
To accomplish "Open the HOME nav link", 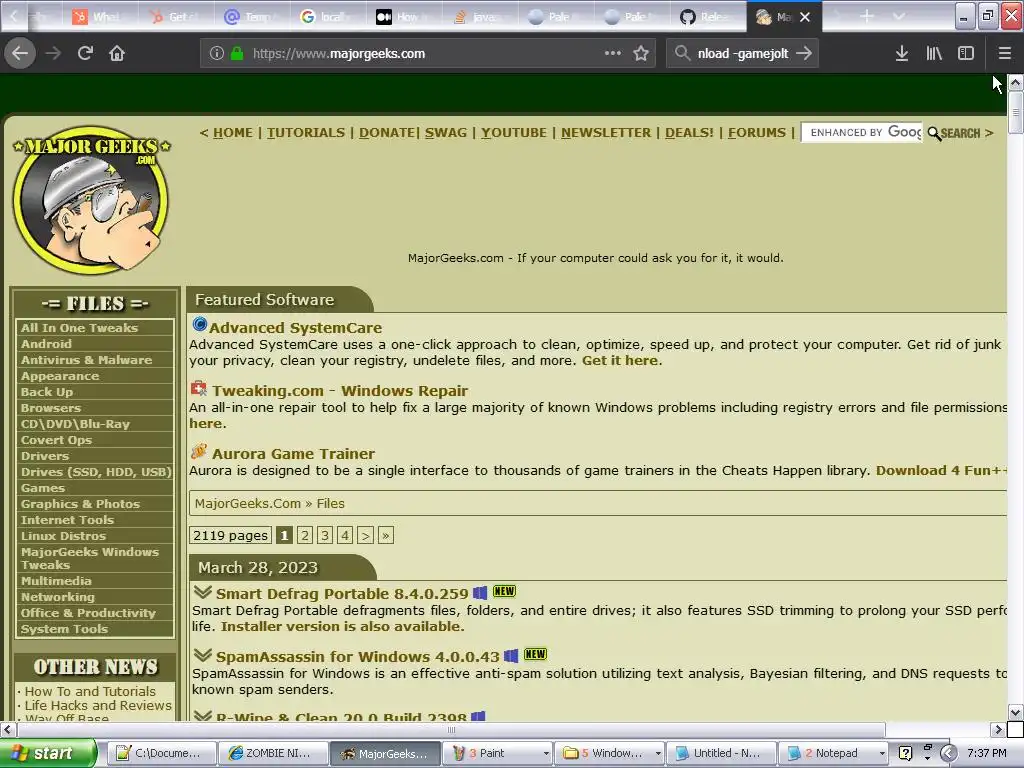I will coord(232,133).
